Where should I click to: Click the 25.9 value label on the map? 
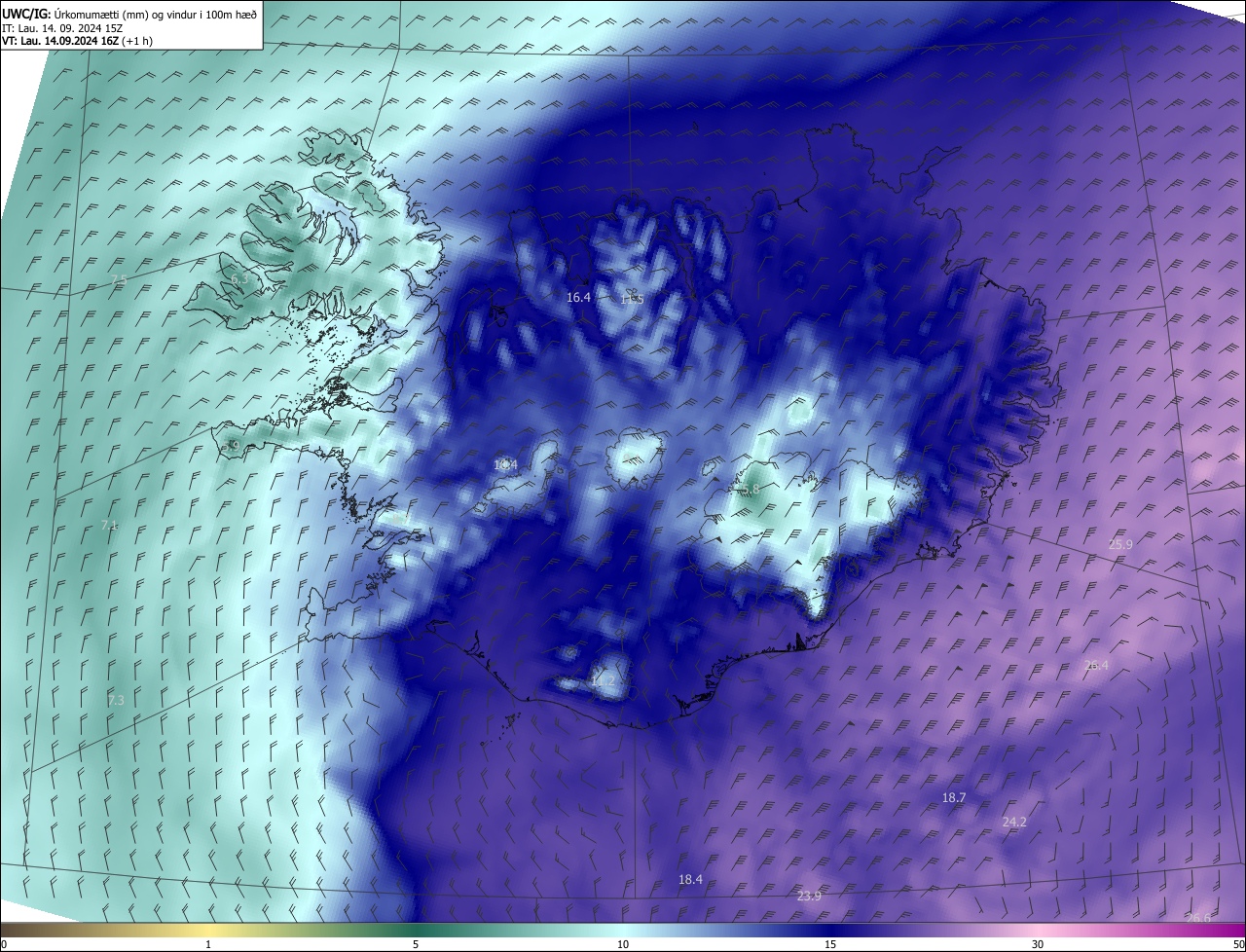(1120, 545)
